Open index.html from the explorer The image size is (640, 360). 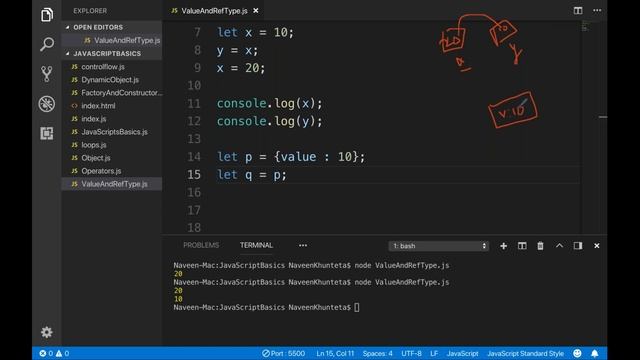pos(98,106)
